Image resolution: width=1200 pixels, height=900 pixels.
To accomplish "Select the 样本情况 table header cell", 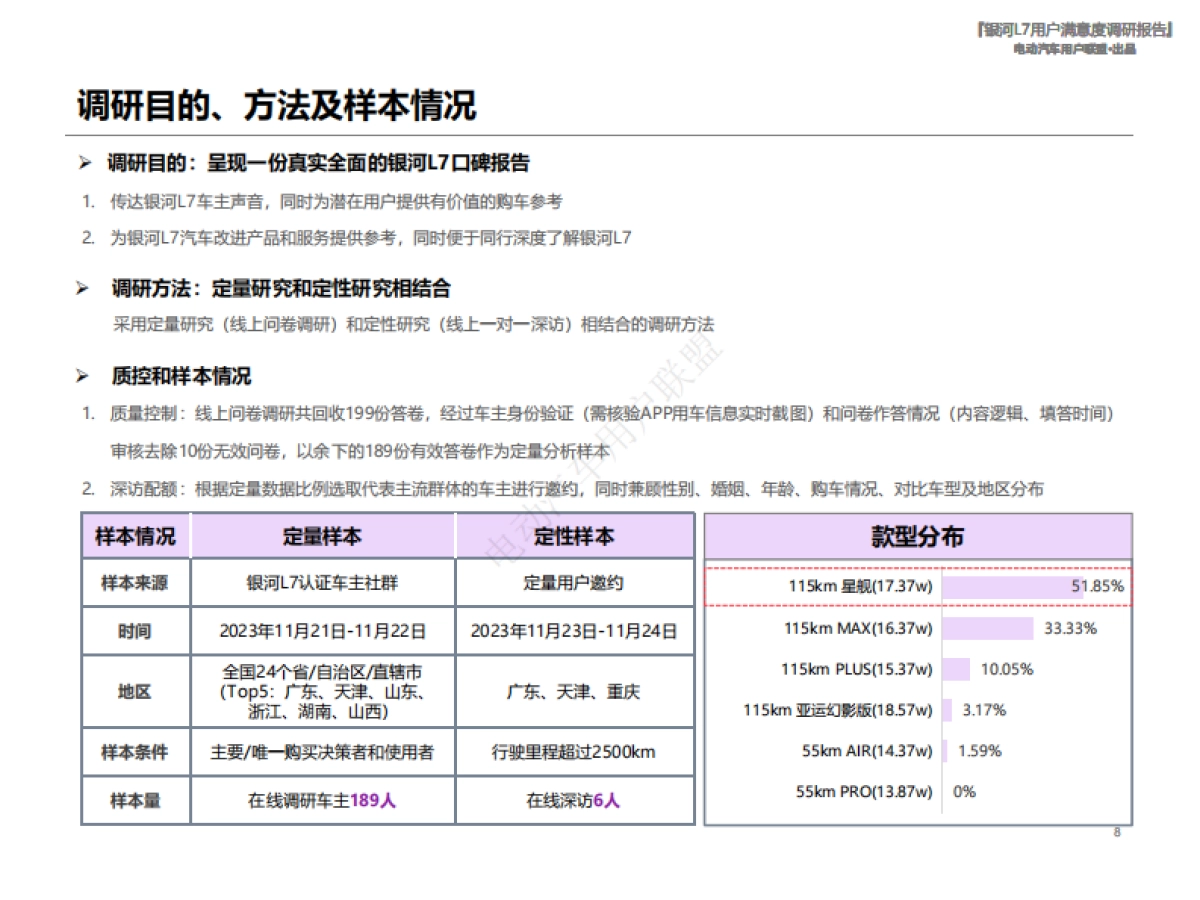I will pyautogui.click(x=136, y=536).
